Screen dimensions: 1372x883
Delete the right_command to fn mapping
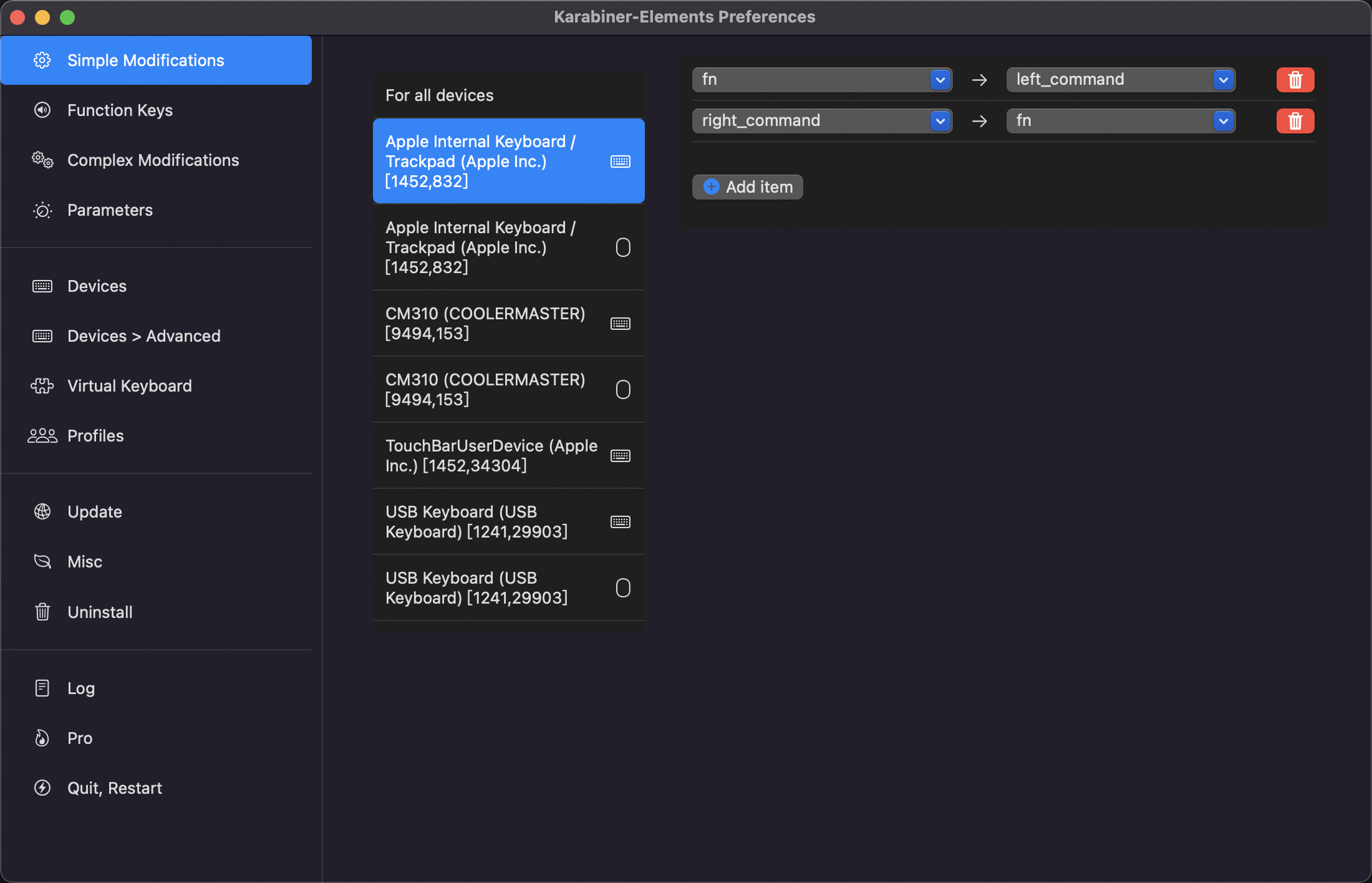point(1295,121)
